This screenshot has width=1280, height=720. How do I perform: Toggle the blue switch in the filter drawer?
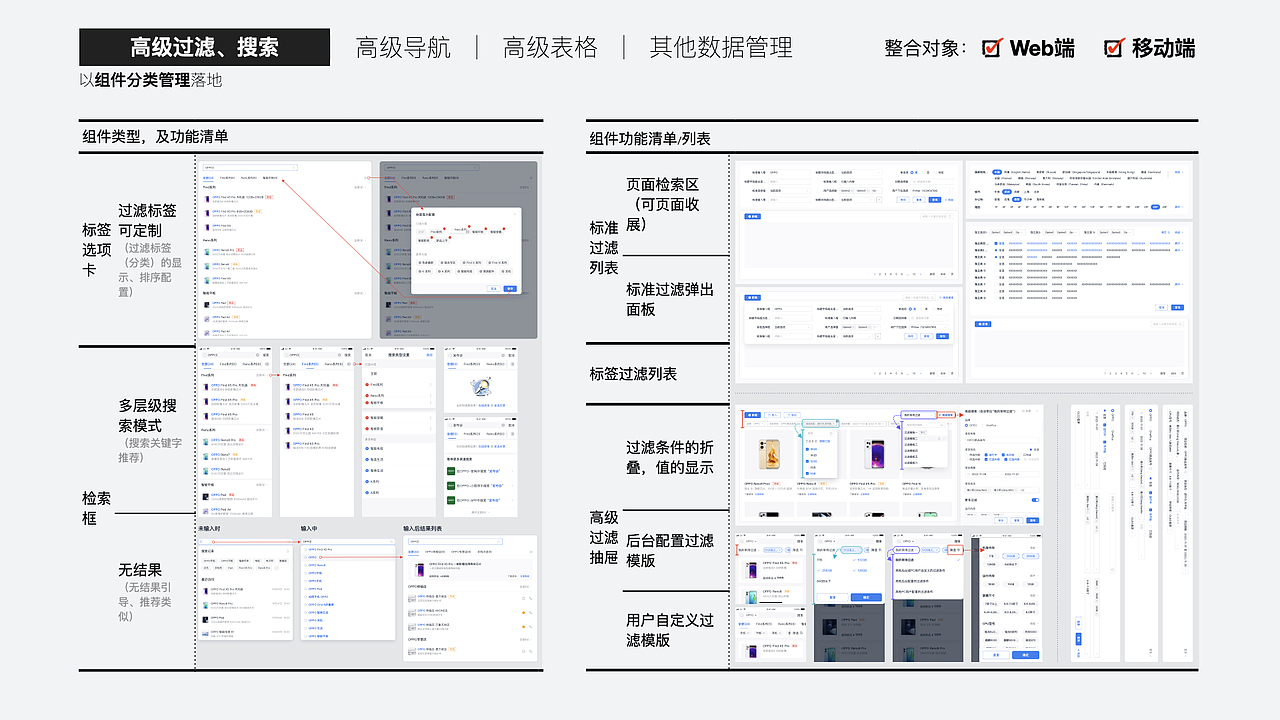[x=1035, y=499]
